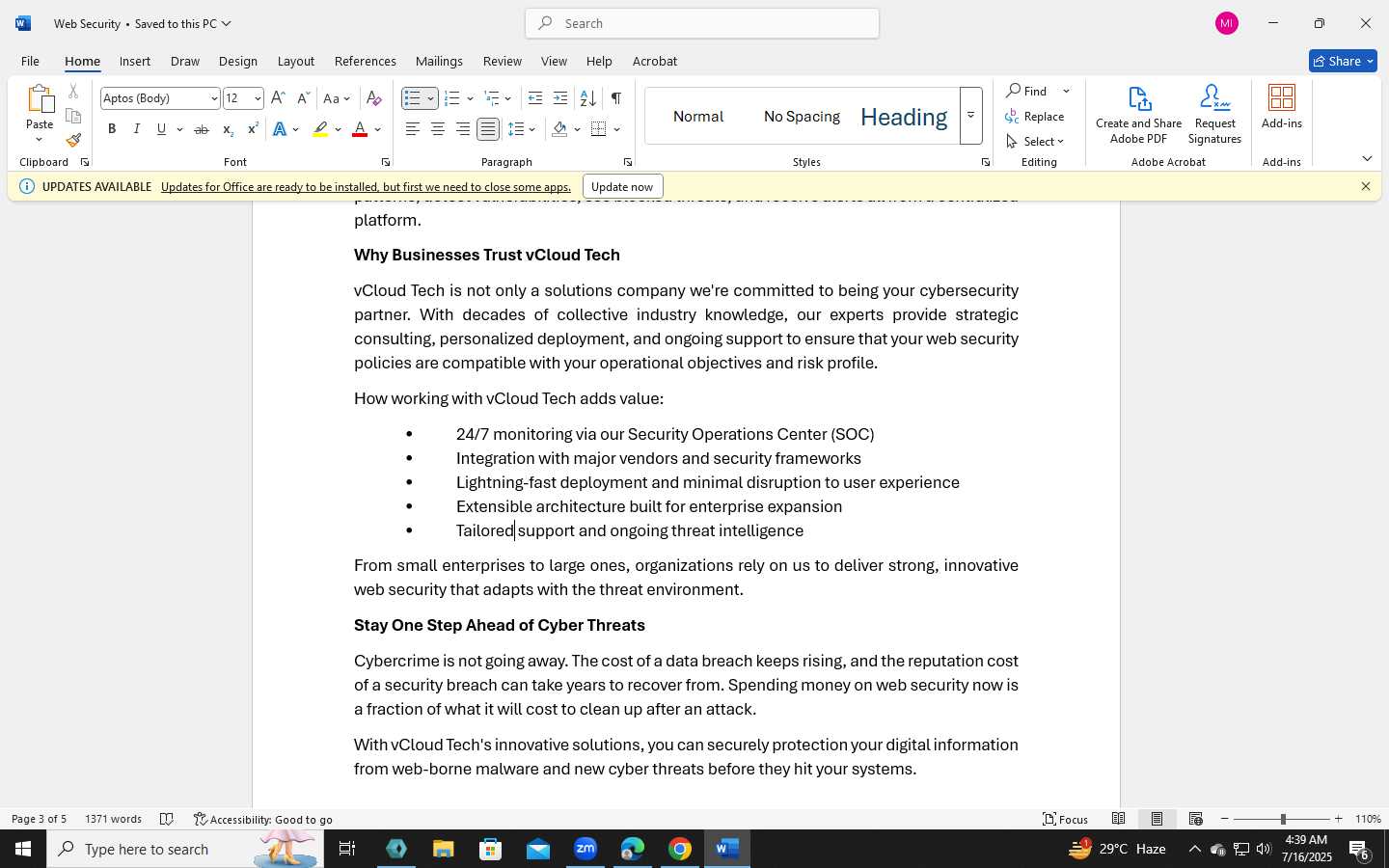Increase paragraph indent
The height and width of the screenshot is (868, 1389).
(560, 98)
